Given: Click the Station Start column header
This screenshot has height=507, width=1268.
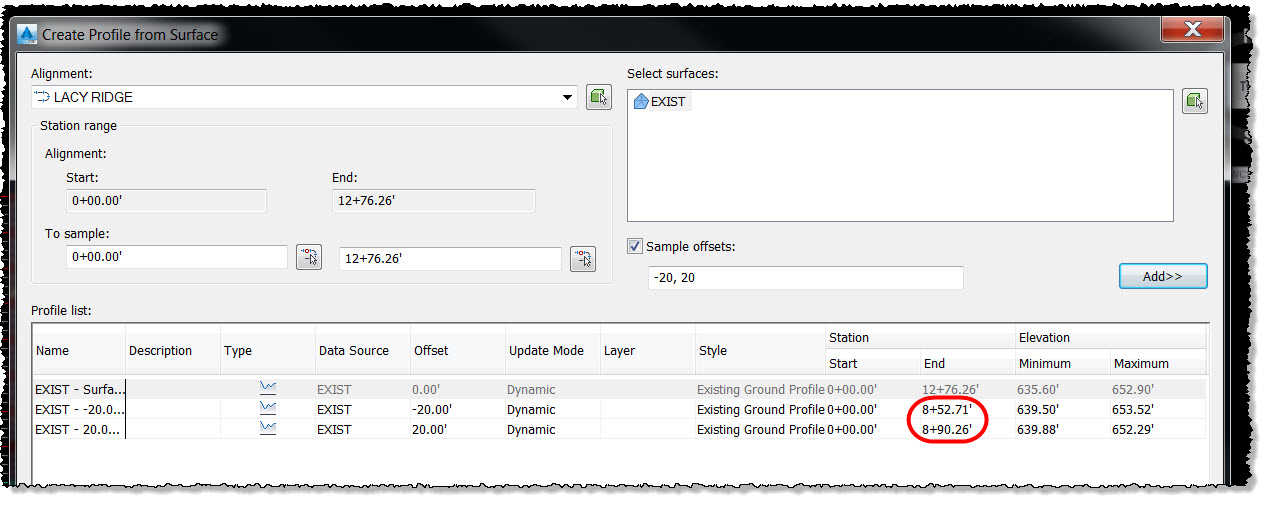Looking at the screenshot, I should coord(873,364).
